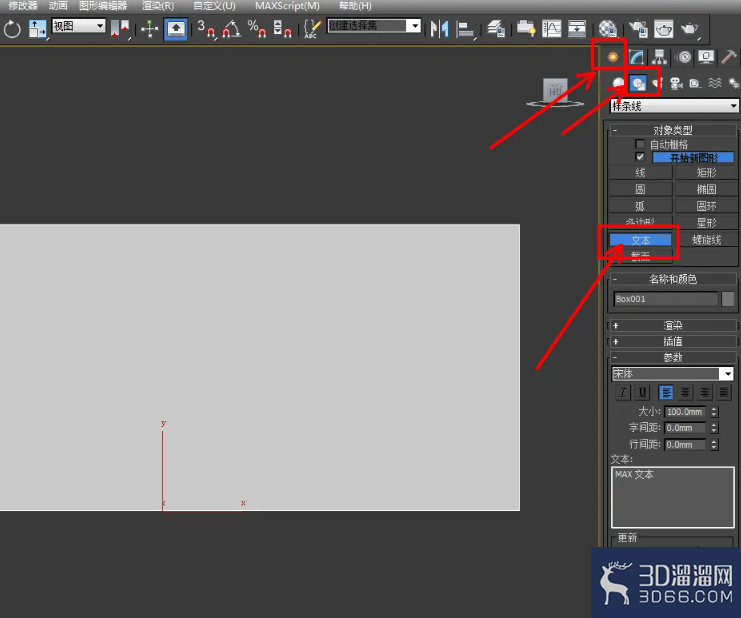Collapse the 对象类型 rollout
This screenshot has width=741, height=618.
pyautogui.click(x=673, y=130)
